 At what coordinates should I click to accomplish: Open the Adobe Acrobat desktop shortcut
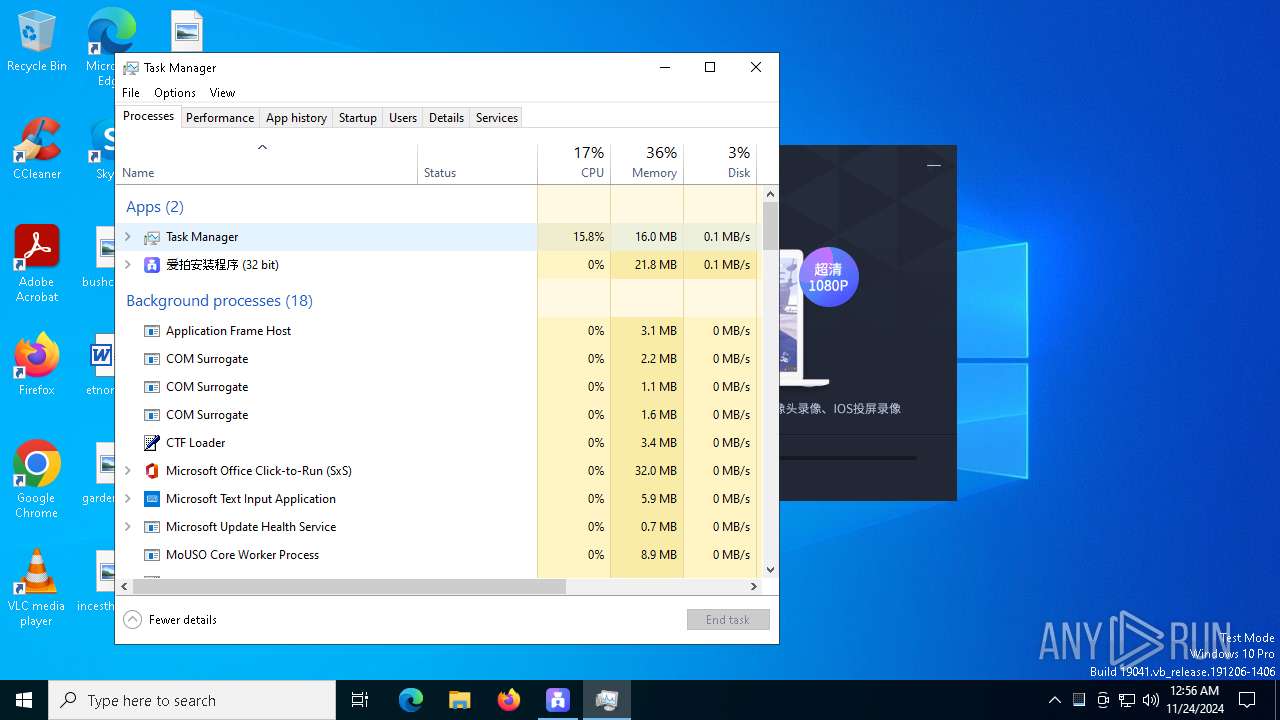coord(37,264)
